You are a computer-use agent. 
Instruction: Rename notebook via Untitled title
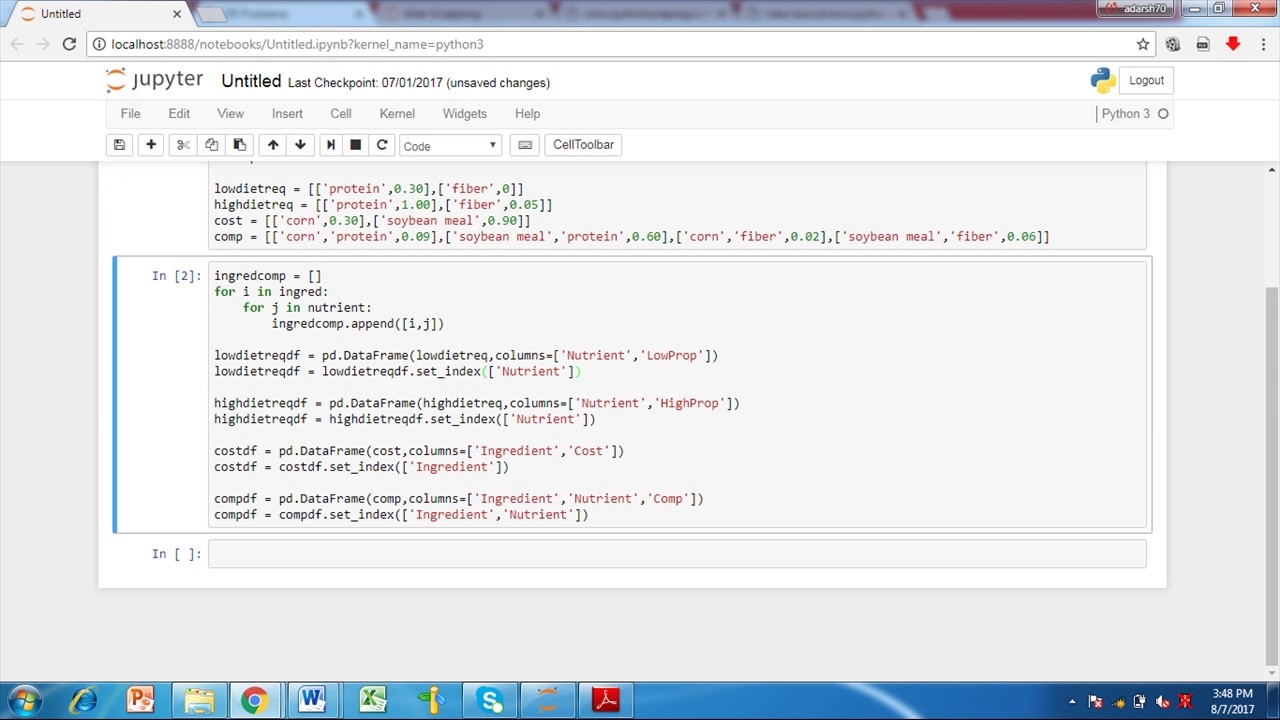(x=251, y=82)
